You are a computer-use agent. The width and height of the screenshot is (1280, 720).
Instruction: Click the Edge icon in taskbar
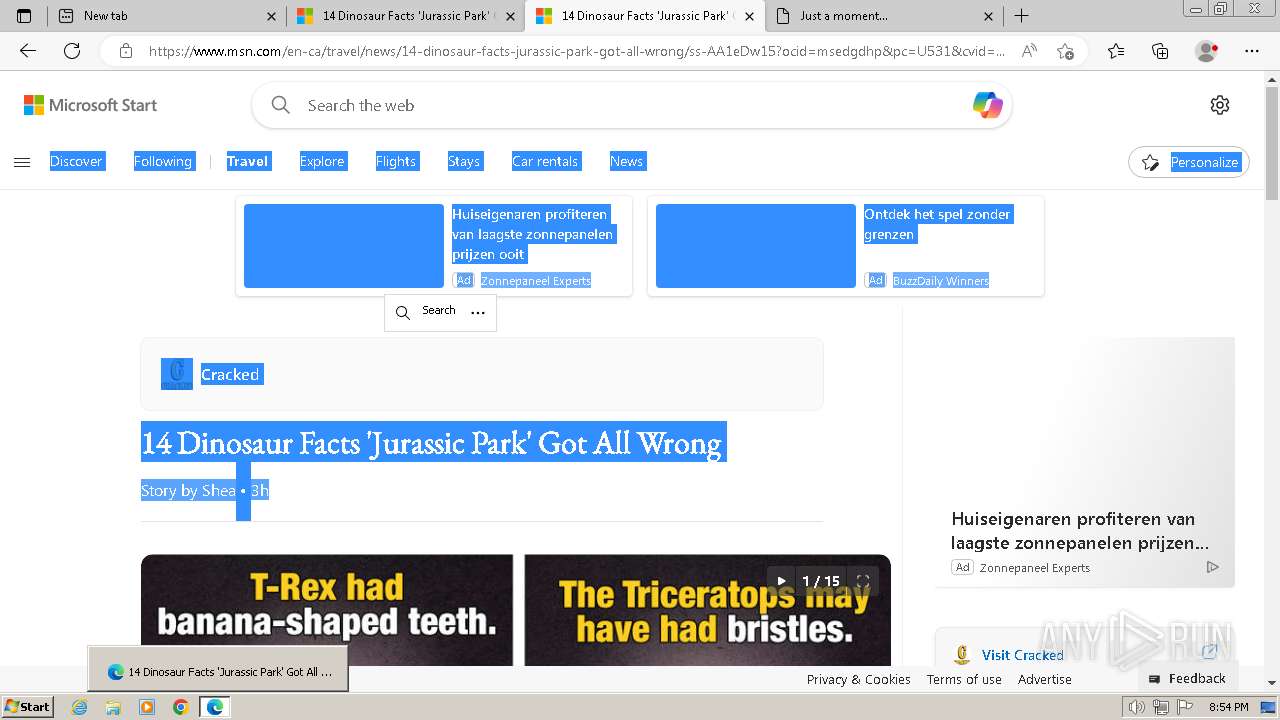tap(214, 707)
